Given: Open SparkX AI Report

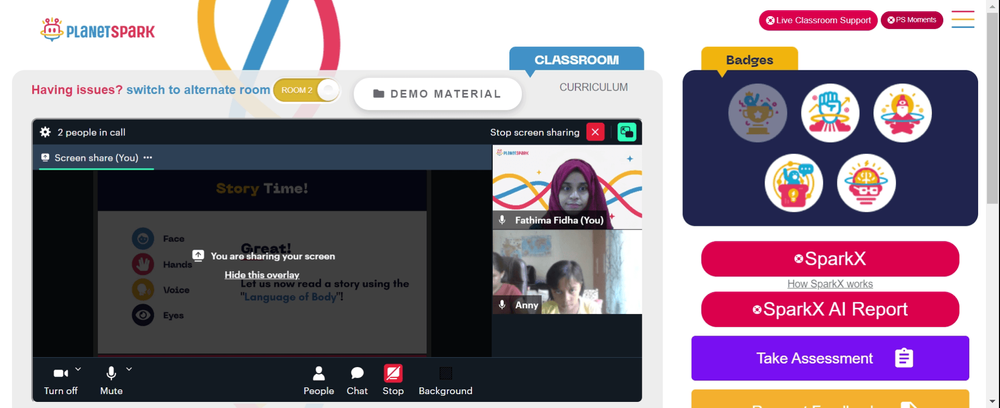Looking at the screenshot, I should (x=830, y=309).
